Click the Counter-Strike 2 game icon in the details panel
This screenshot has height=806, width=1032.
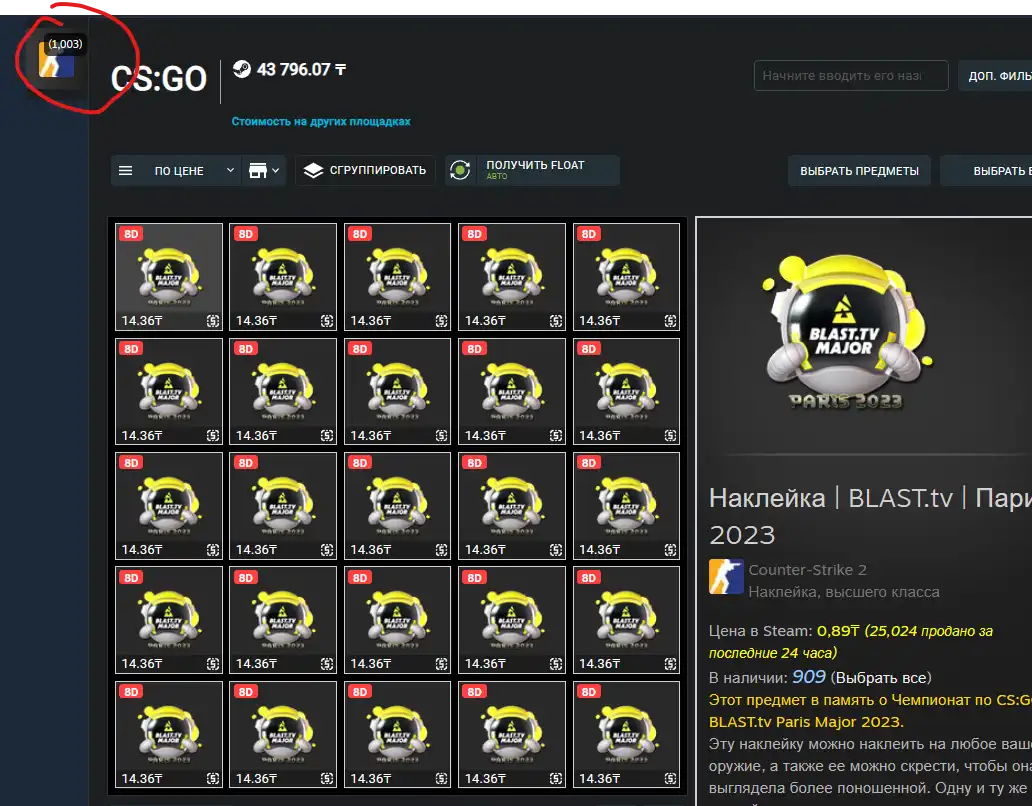click(x=726, y=577)
